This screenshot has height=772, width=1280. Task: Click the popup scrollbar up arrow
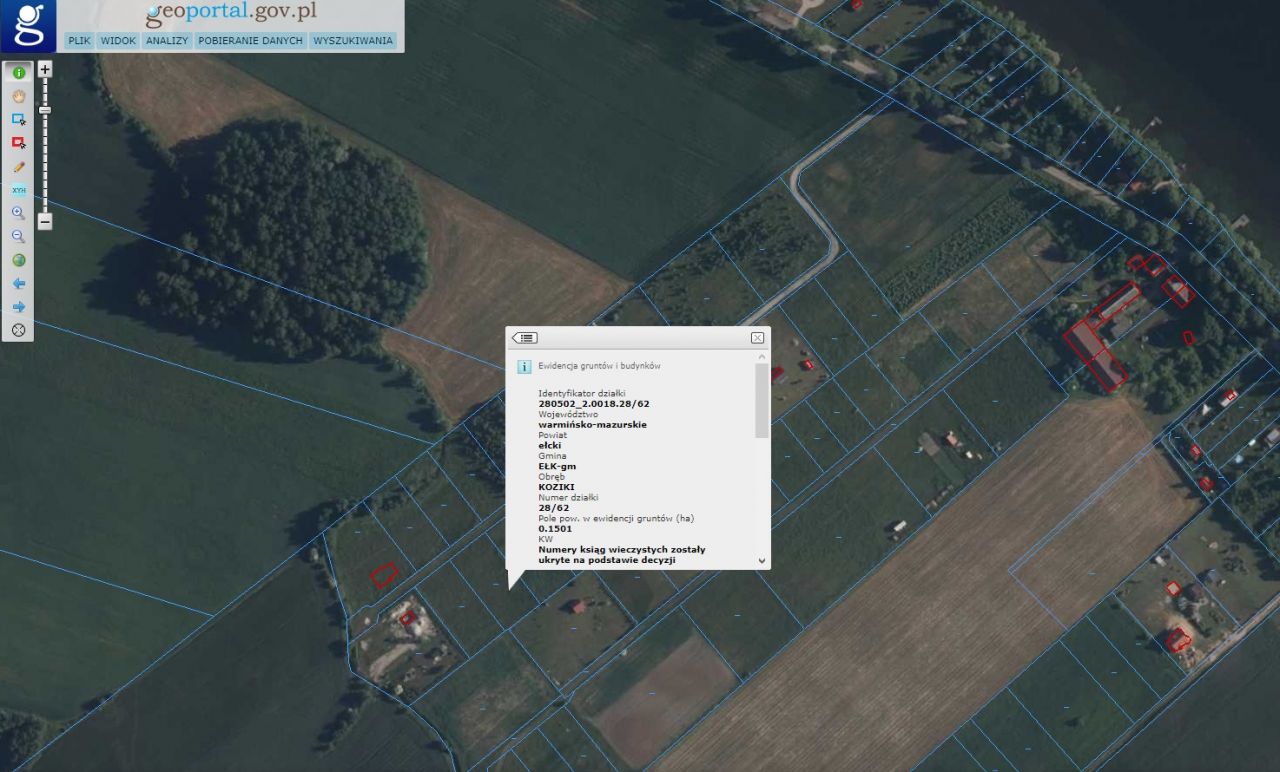click(x=762, y=357)
